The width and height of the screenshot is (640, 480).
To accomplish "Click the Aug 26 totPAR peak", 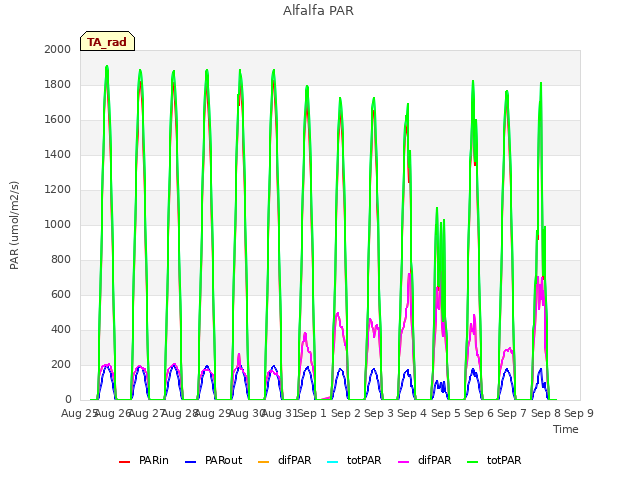I will coord(107,67).
